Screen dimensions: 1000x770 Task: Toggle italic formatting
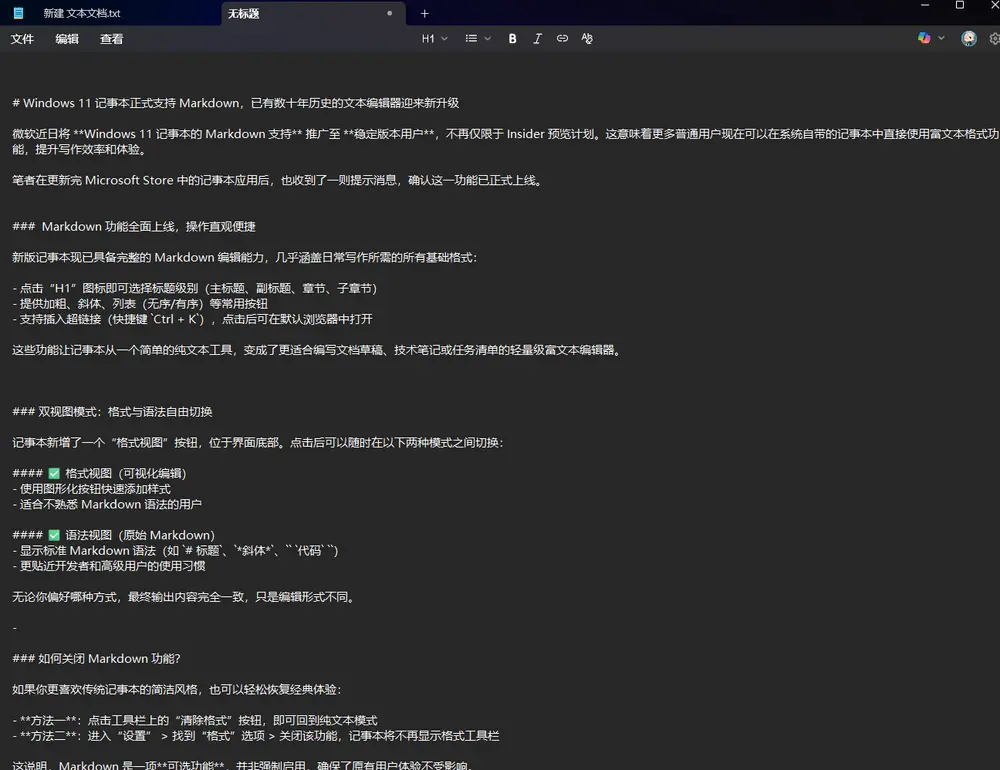point(537,39)
